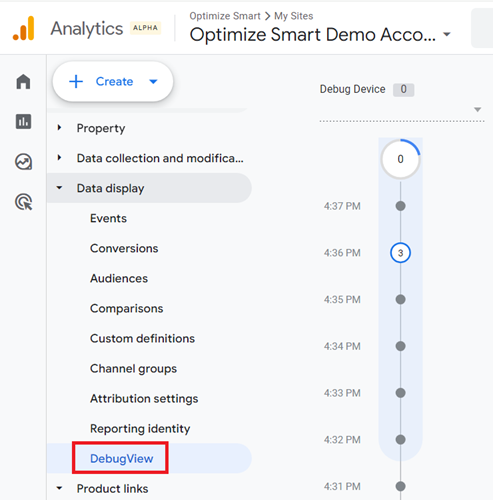Open the Reports bar chart icon
The height and width of the screenshot is (500, 493).
point(23,121)
